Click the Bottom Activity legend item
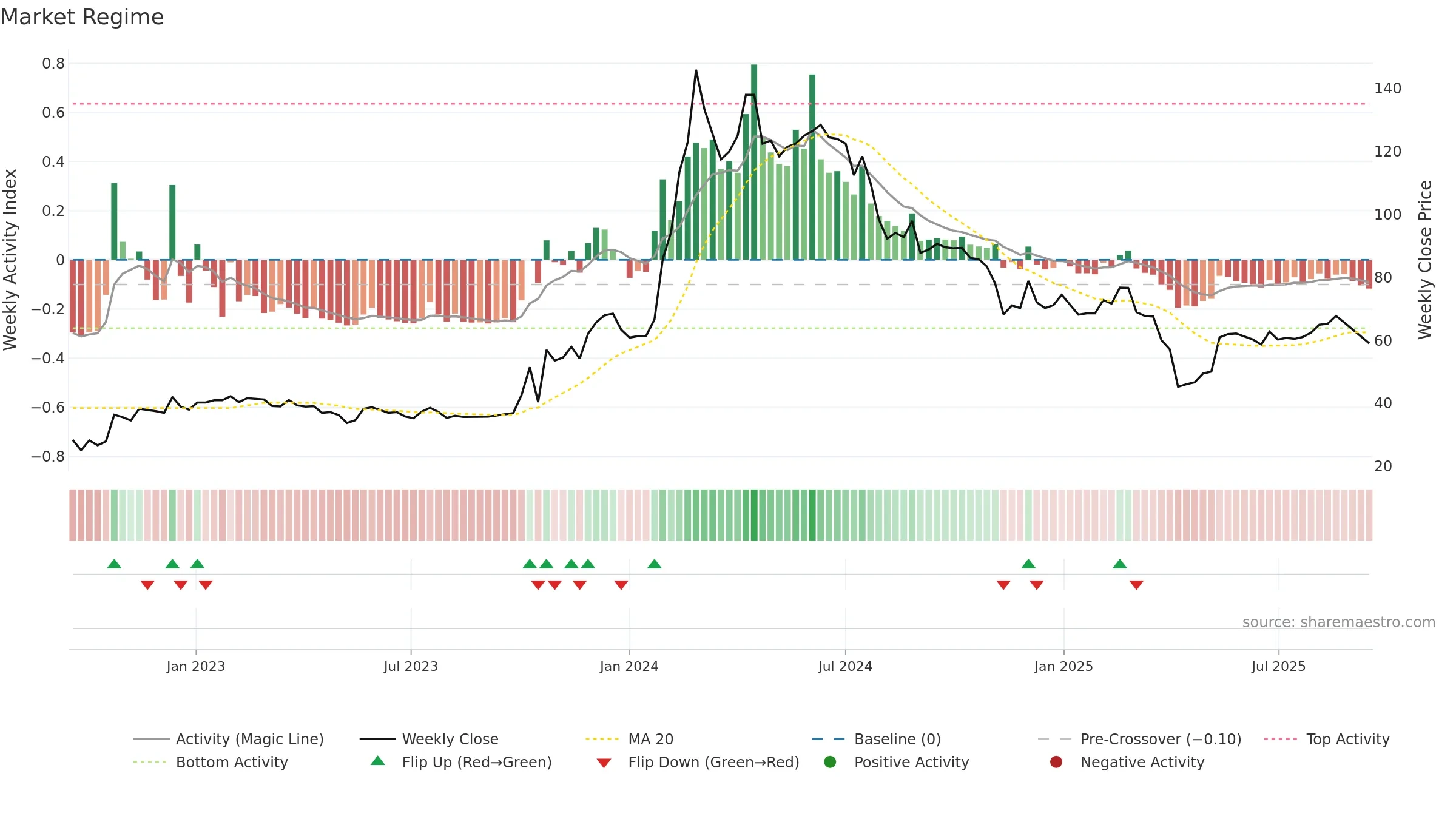This screenshot has width=1456, height=819. (211, 762)
